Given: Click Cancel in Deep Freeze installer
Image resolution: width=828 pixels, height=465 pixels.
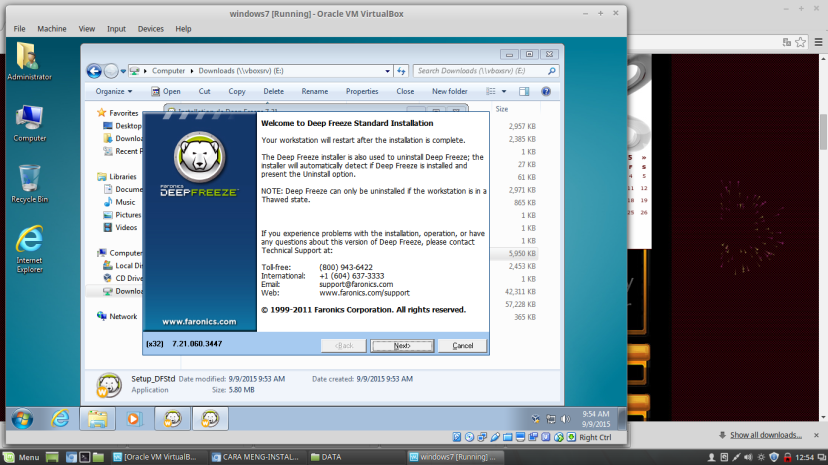Looking at the screenshot, I should [463, 346].
